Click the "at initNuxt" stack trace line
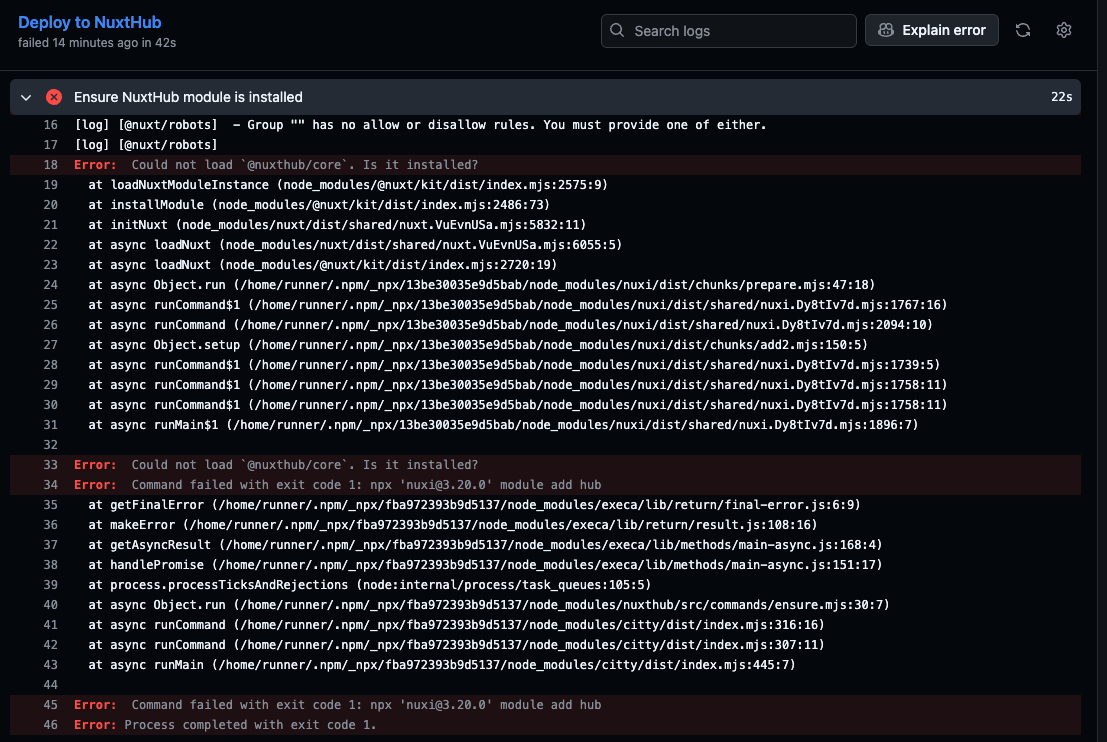 (x=337, y=225)
